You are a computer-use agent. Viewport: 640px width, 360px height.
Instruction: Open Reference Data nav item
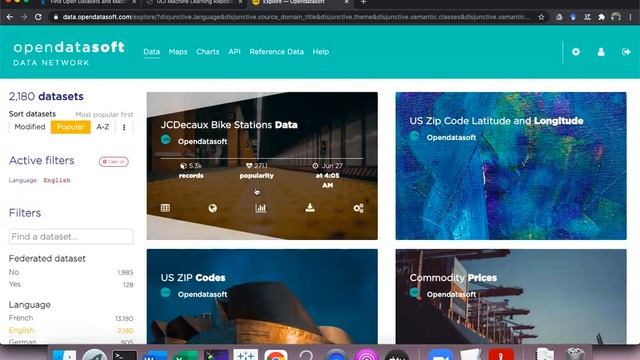[x=276, y=52]
